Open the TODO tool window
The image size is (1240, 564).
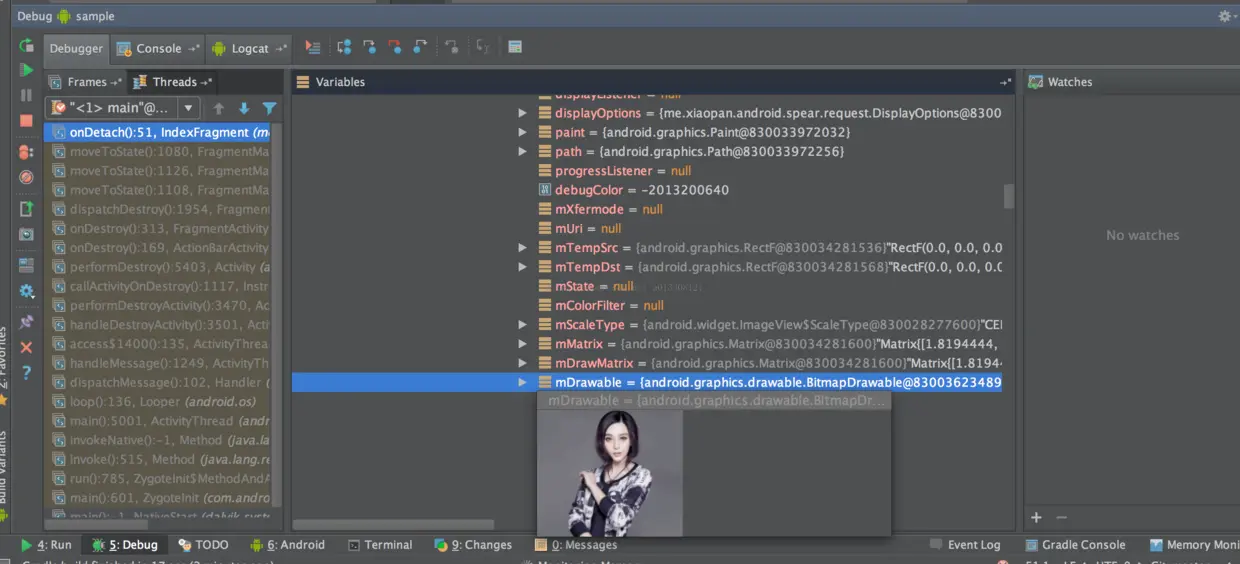pos(204,545)
